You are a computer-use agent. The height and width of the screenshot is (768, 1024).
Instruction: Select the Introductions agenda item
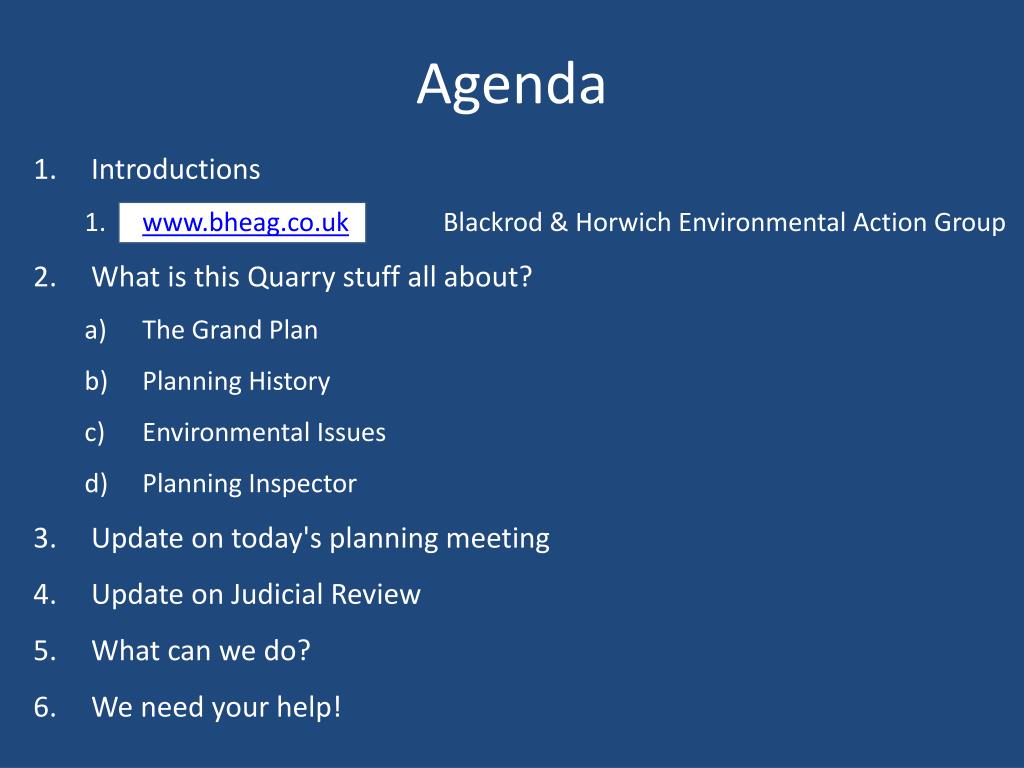(176, 169)
